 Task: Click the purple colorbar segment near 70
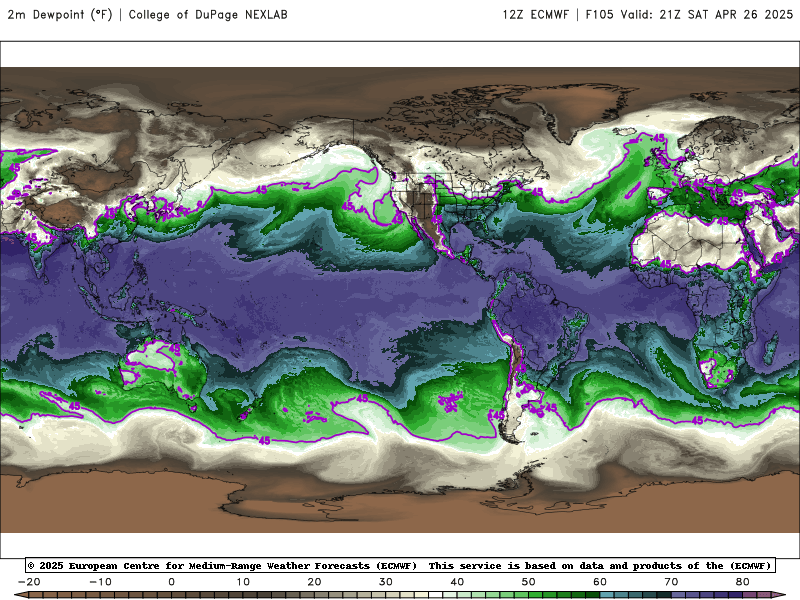tap(679, 596)
